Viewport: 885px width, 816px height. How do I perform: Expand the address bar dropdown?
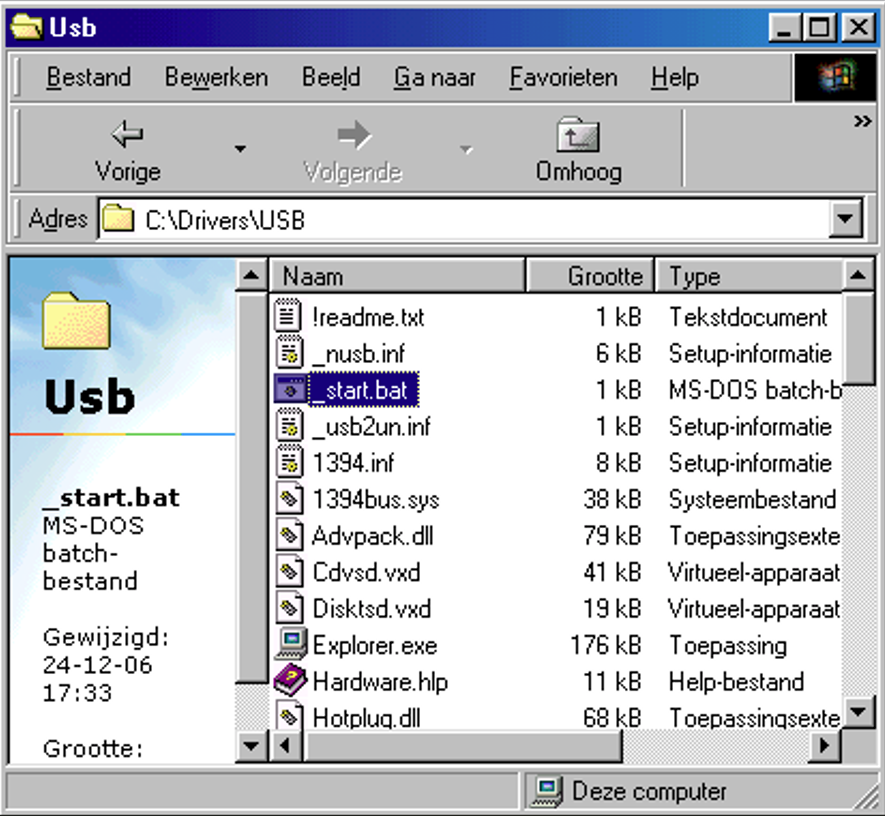click(845, 219)
